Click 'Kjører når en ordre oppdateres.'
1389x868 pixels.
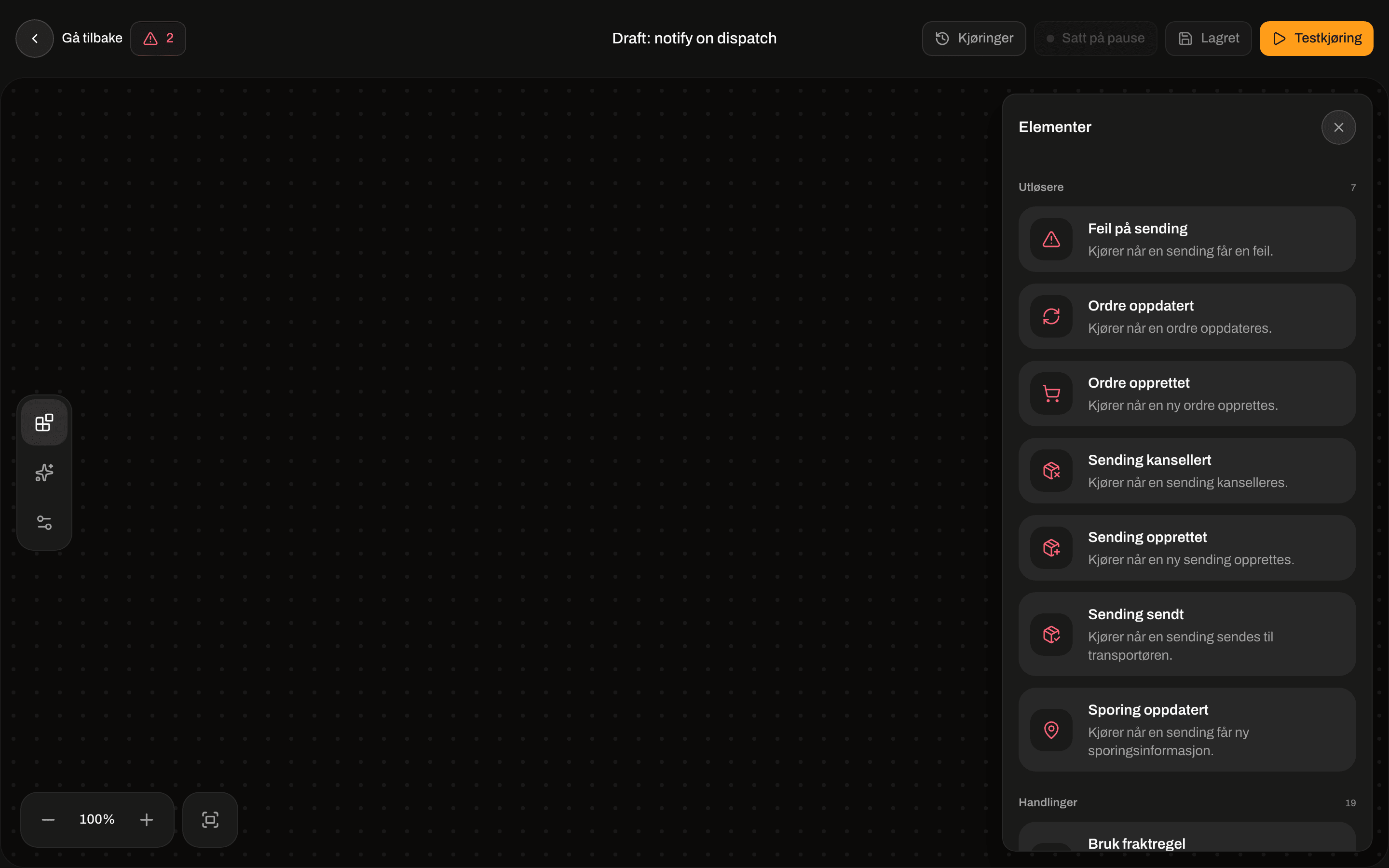[1180, 328]
